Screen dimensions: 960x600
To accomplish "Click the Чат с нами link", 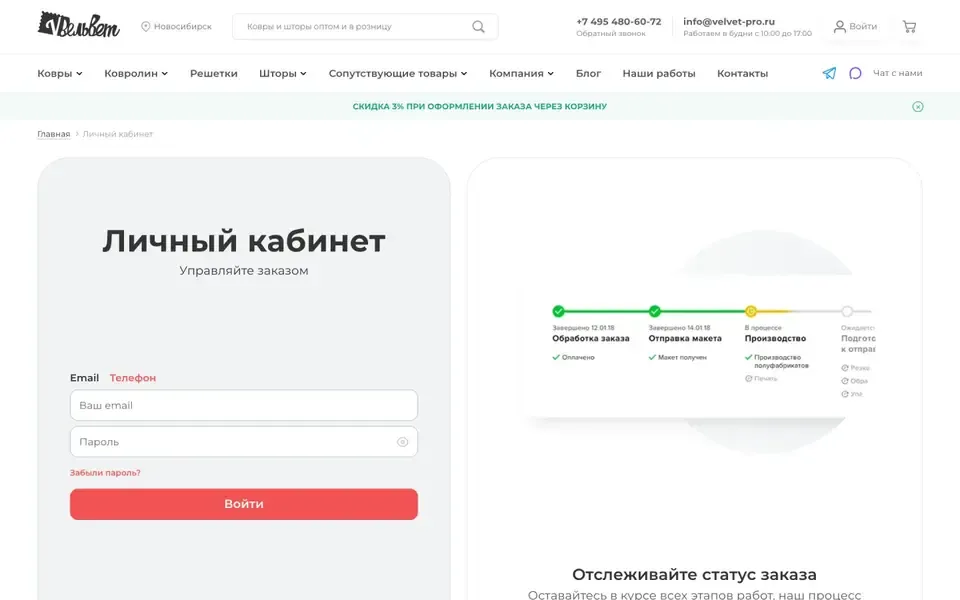I will pos(898,73).
